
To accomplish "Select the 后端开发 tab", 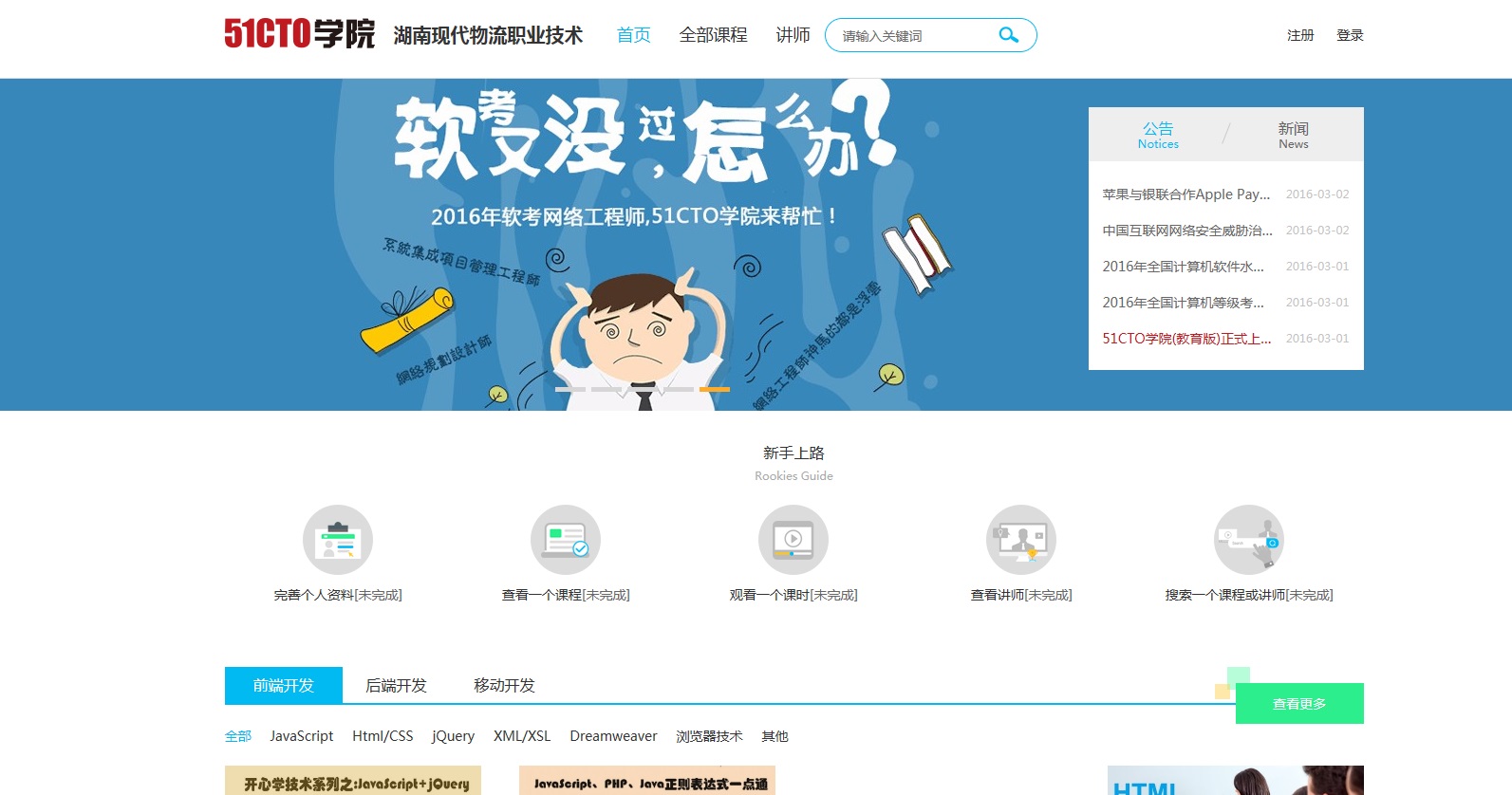I will [397, 685].
